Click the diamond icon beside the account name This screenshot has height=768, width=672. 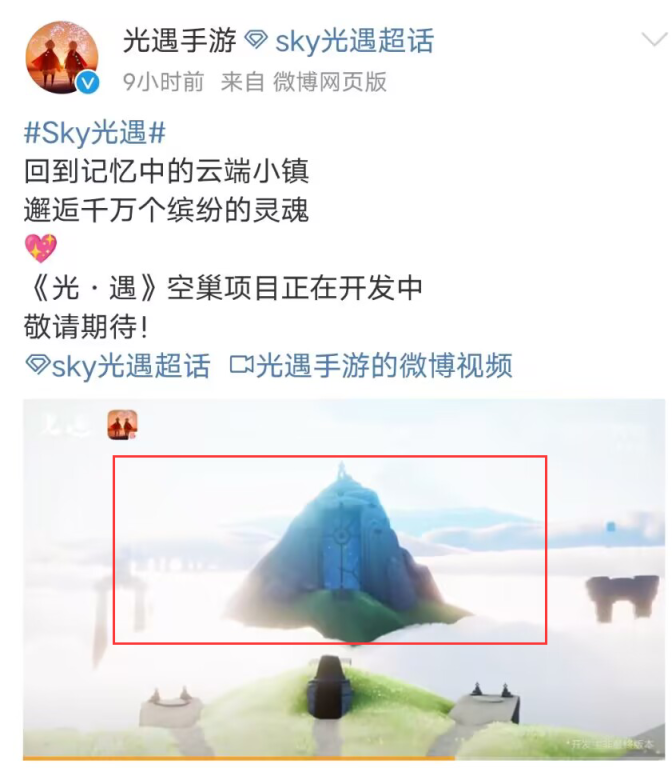pos(256,40)
